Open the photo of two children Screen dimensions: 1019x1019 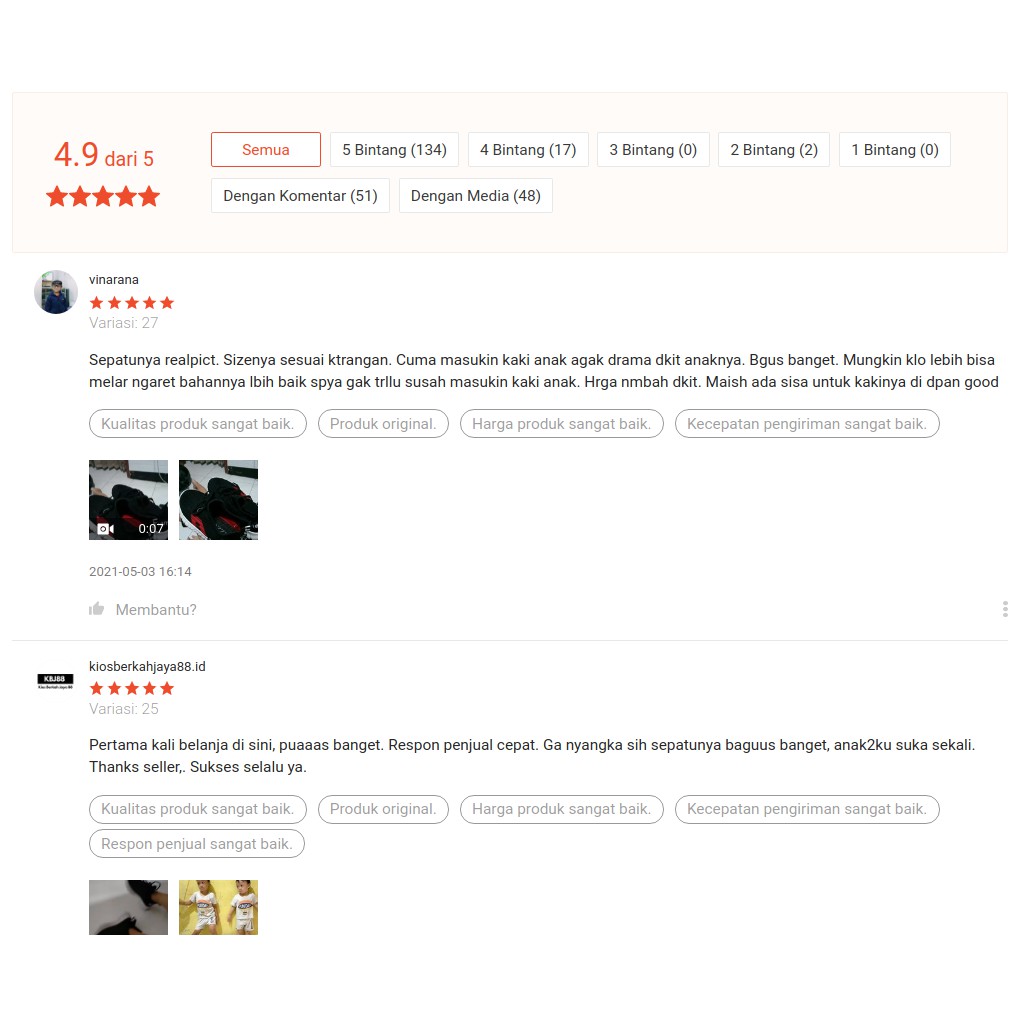[218, 907]
